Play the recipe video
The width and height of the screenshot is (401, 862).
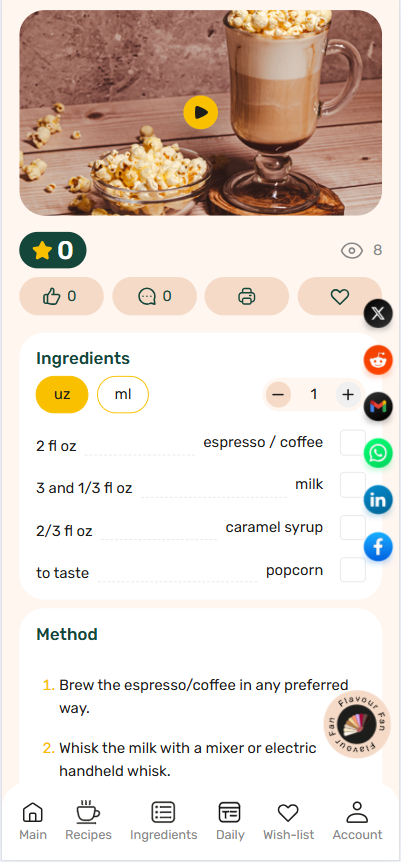pos(201,113)
